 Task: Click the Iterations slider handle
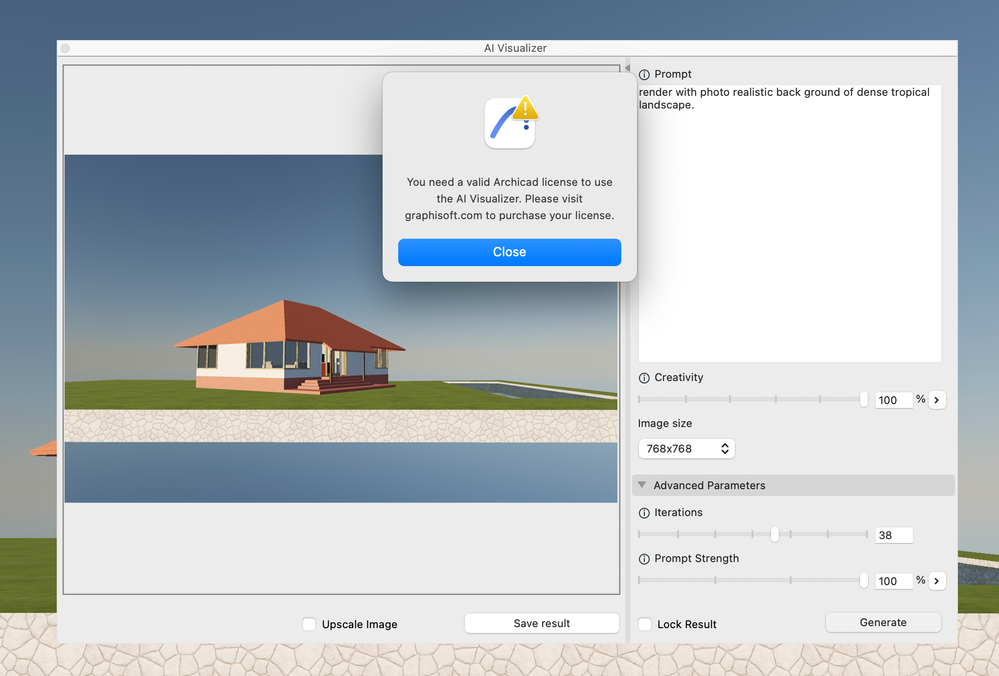pyautogui.click(x=775, y=534)
